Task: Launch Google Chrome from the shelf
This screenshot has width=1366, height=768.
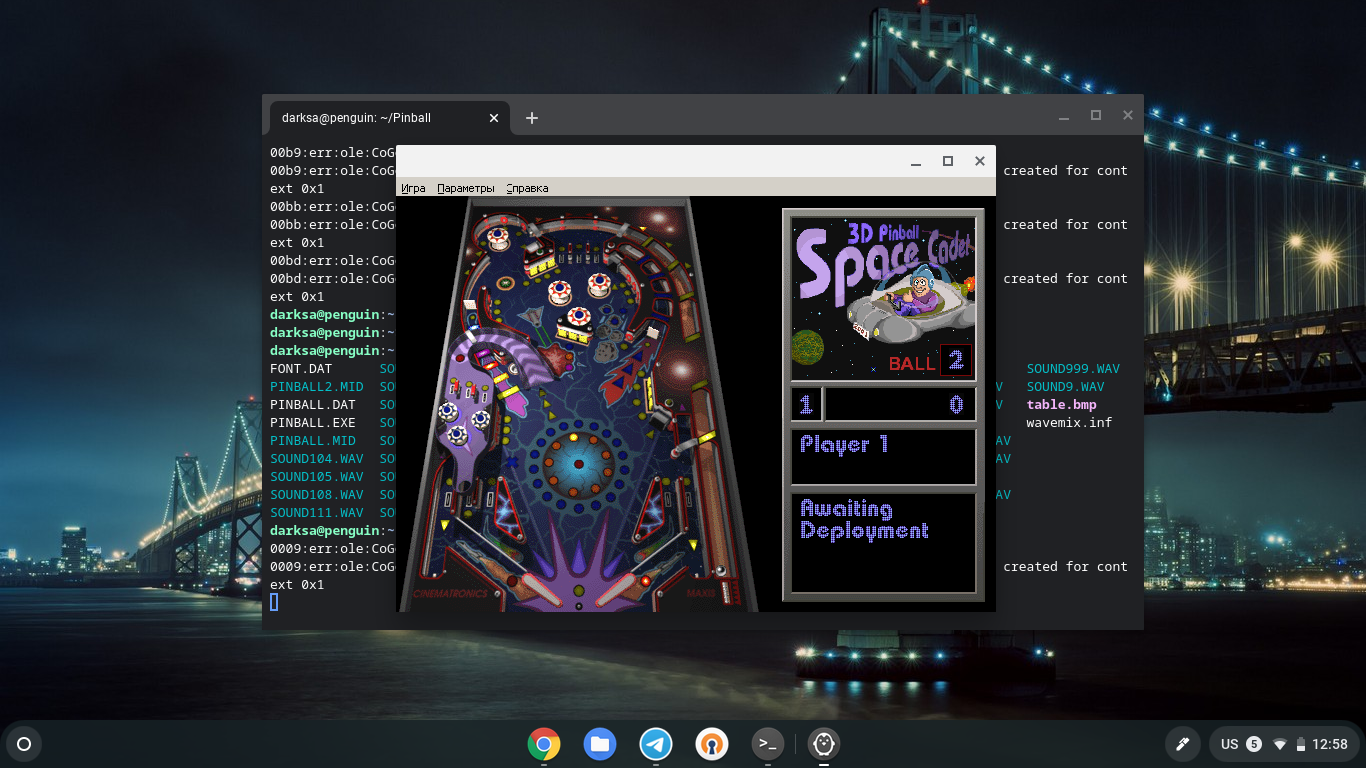Action: pyautogui.click(x=544, y=744)
